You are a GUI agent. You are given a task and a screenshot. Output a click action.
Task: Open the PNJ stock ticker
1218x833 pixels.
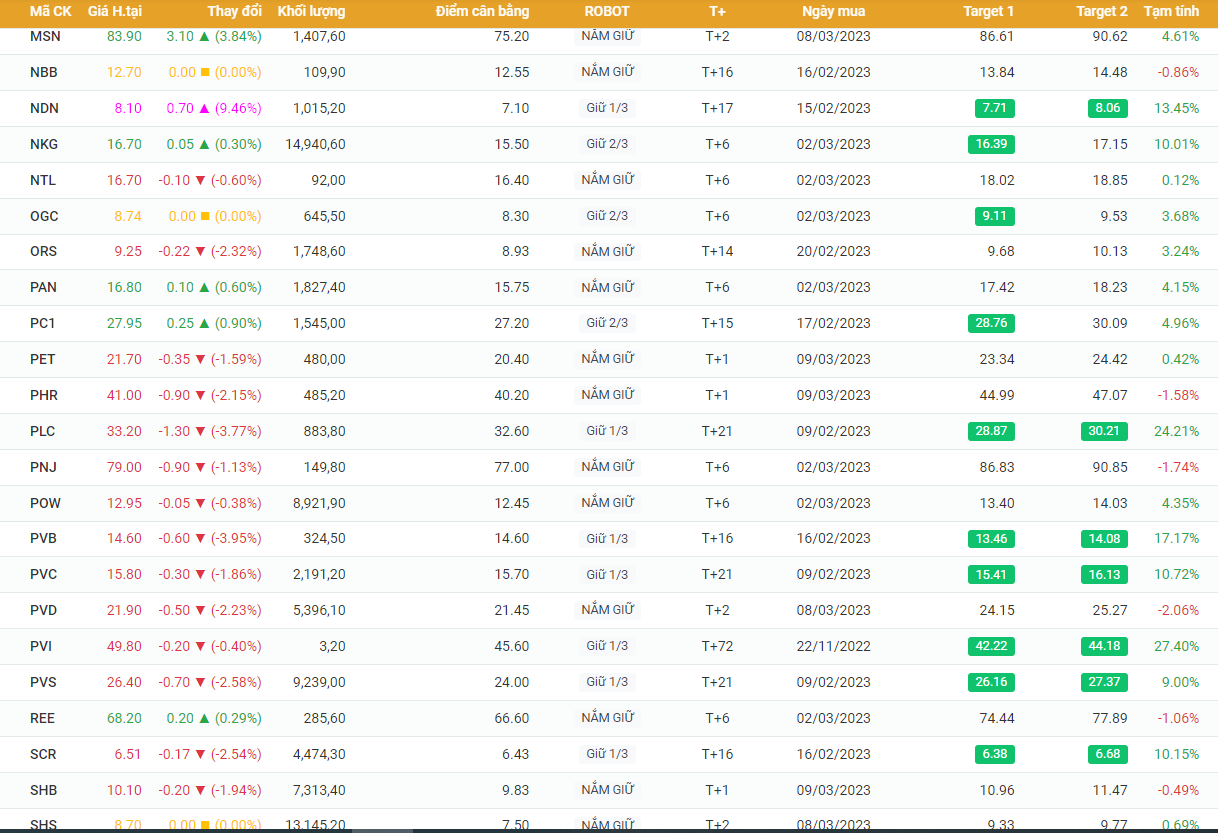pyautogui.click(x=44, y=467)
